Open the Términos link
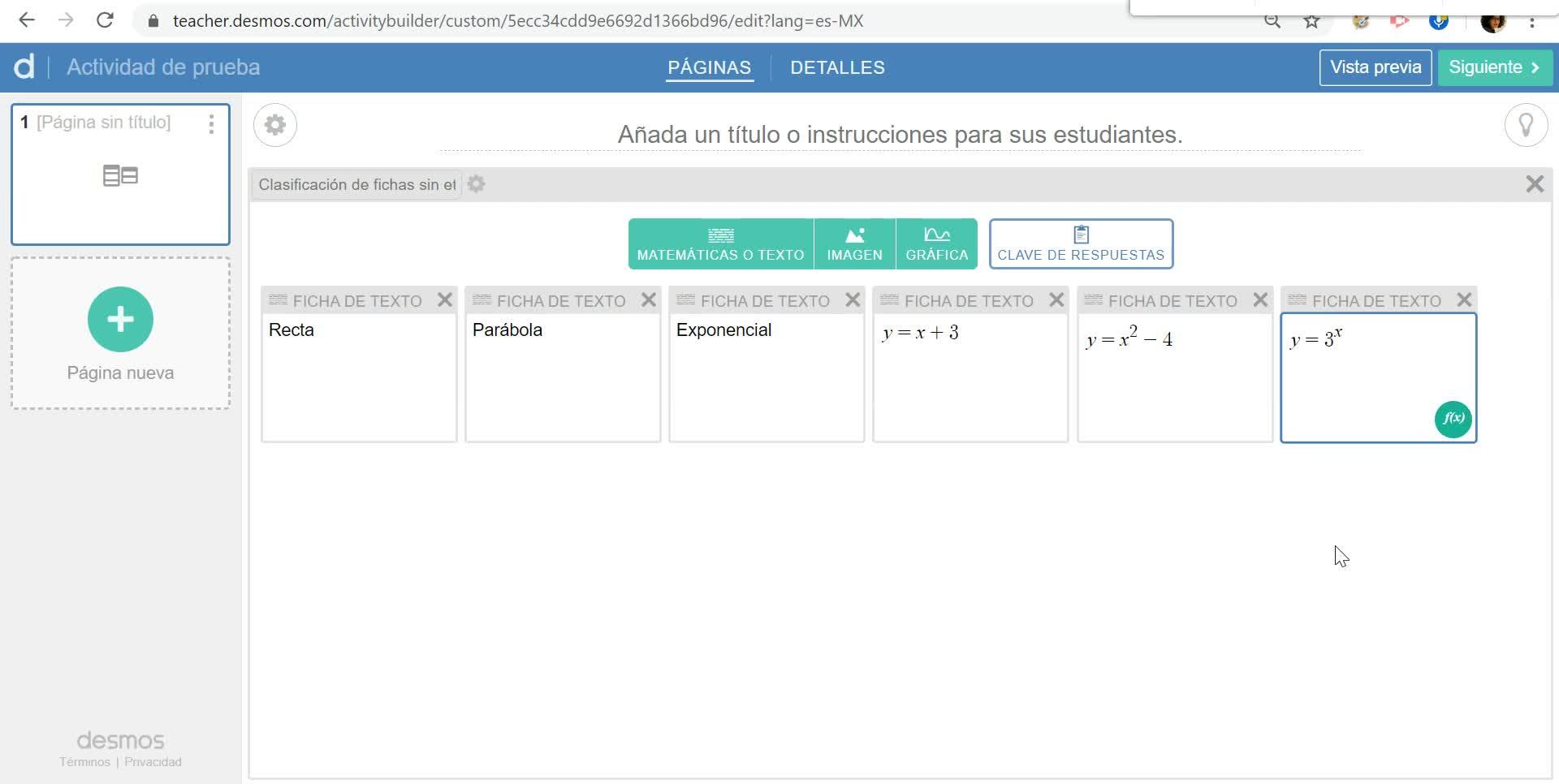The width and height of the screenshot is (1559, 784). coord(84,762)
